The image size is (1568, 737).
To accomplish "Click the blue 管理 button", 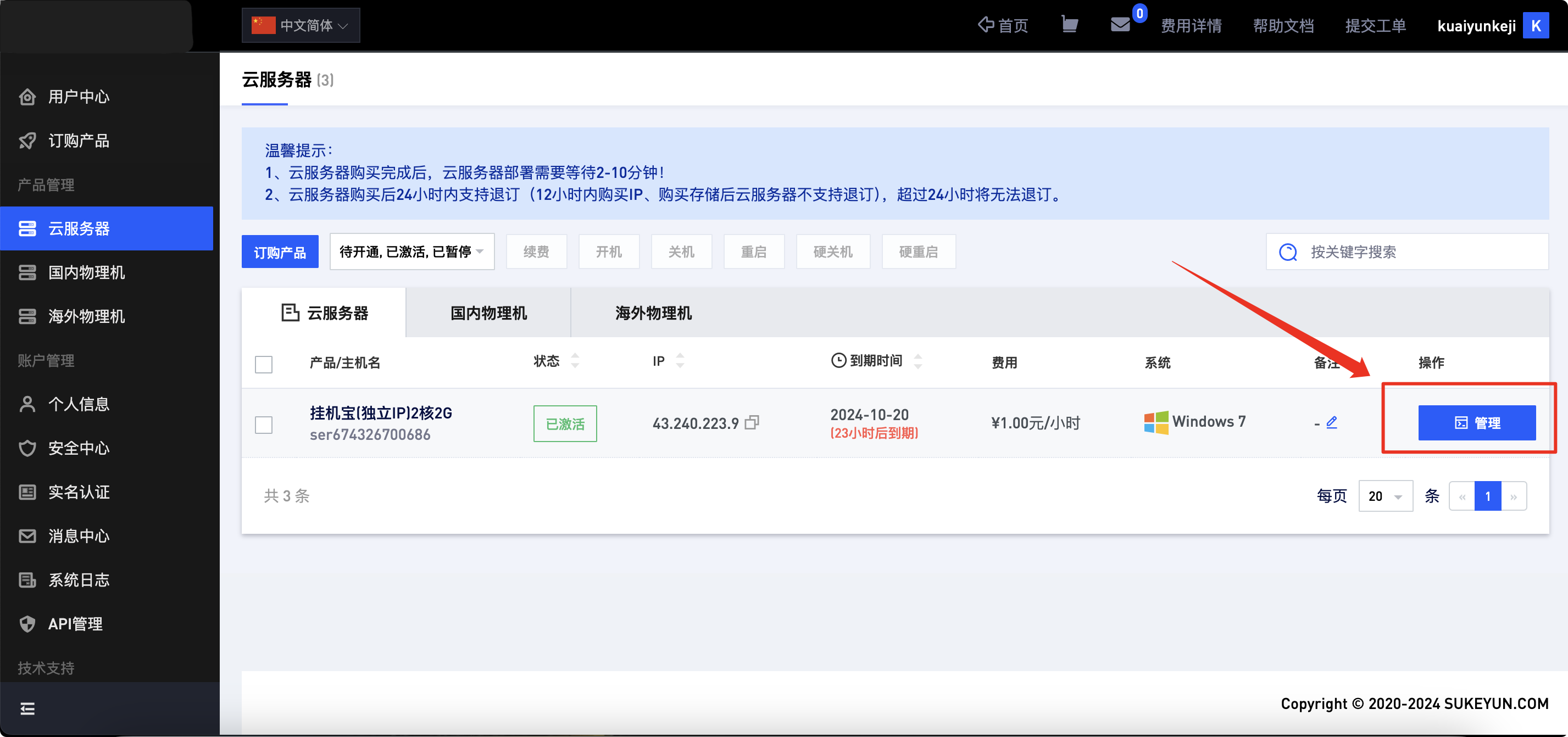I will [1476, 423].
